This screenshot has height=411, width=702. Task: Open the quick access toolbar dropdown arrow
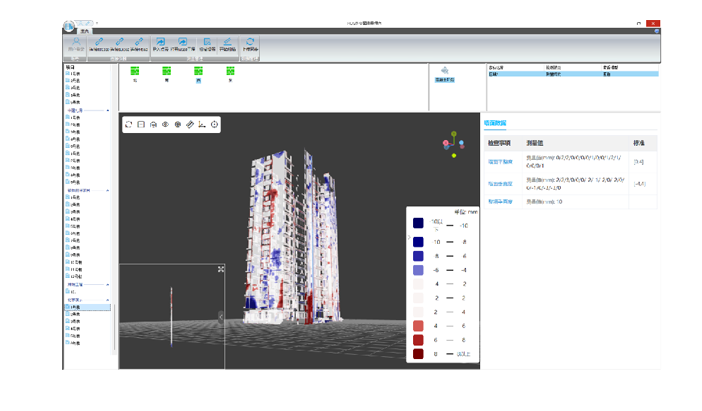coord(97,23)
